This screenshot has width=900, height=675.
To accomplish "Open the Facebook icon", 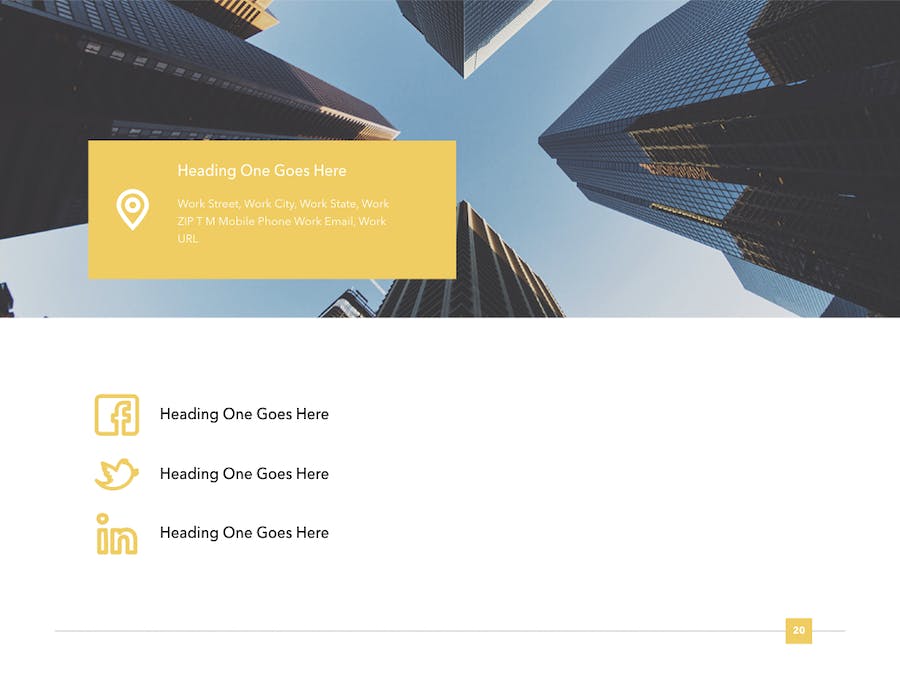I will coord(116,415).
